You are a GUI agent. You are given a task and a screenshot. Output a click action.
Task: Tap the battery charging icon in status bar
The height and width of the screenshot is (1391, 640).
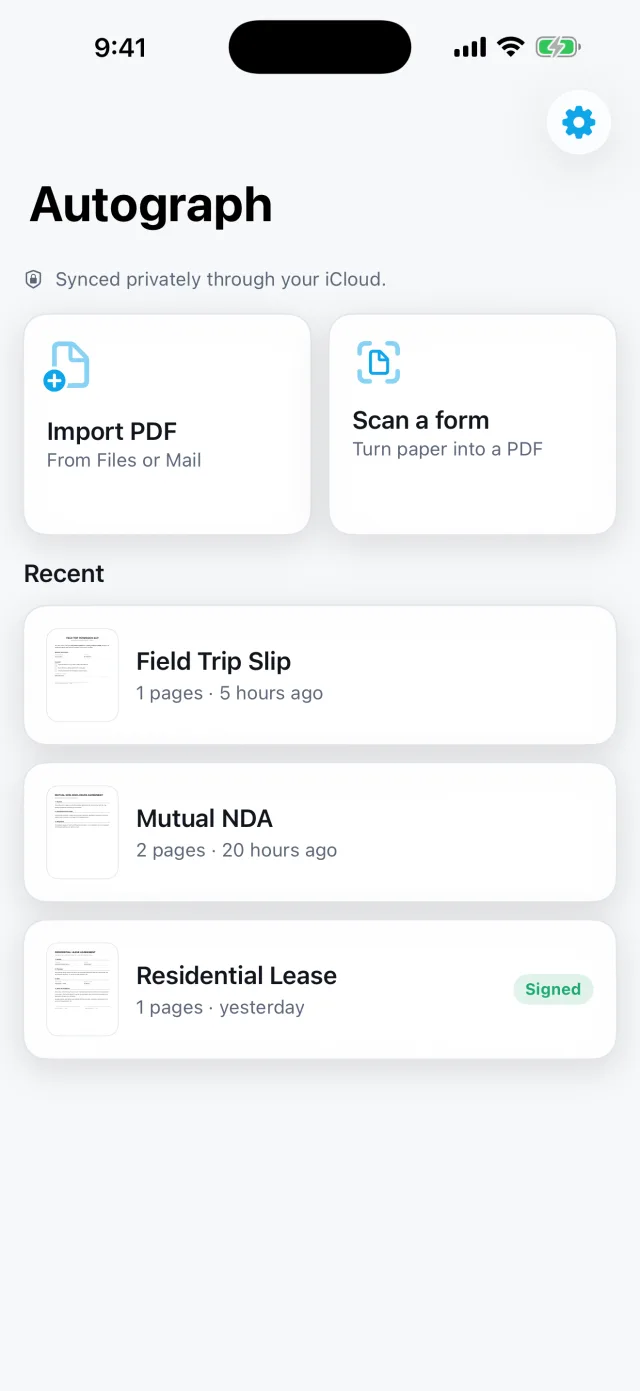point(558,47)
